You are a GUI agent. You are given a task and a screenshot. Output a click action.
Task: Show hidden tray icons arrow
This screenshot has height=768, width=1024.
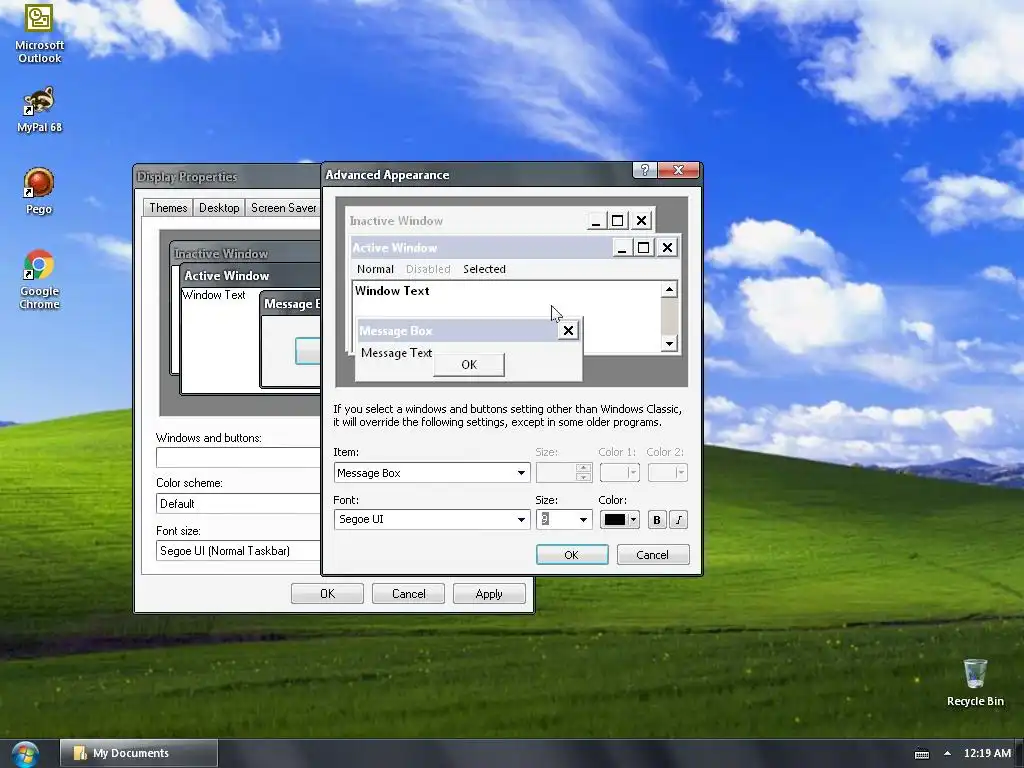pyautogui.click(x=947, y=753)
